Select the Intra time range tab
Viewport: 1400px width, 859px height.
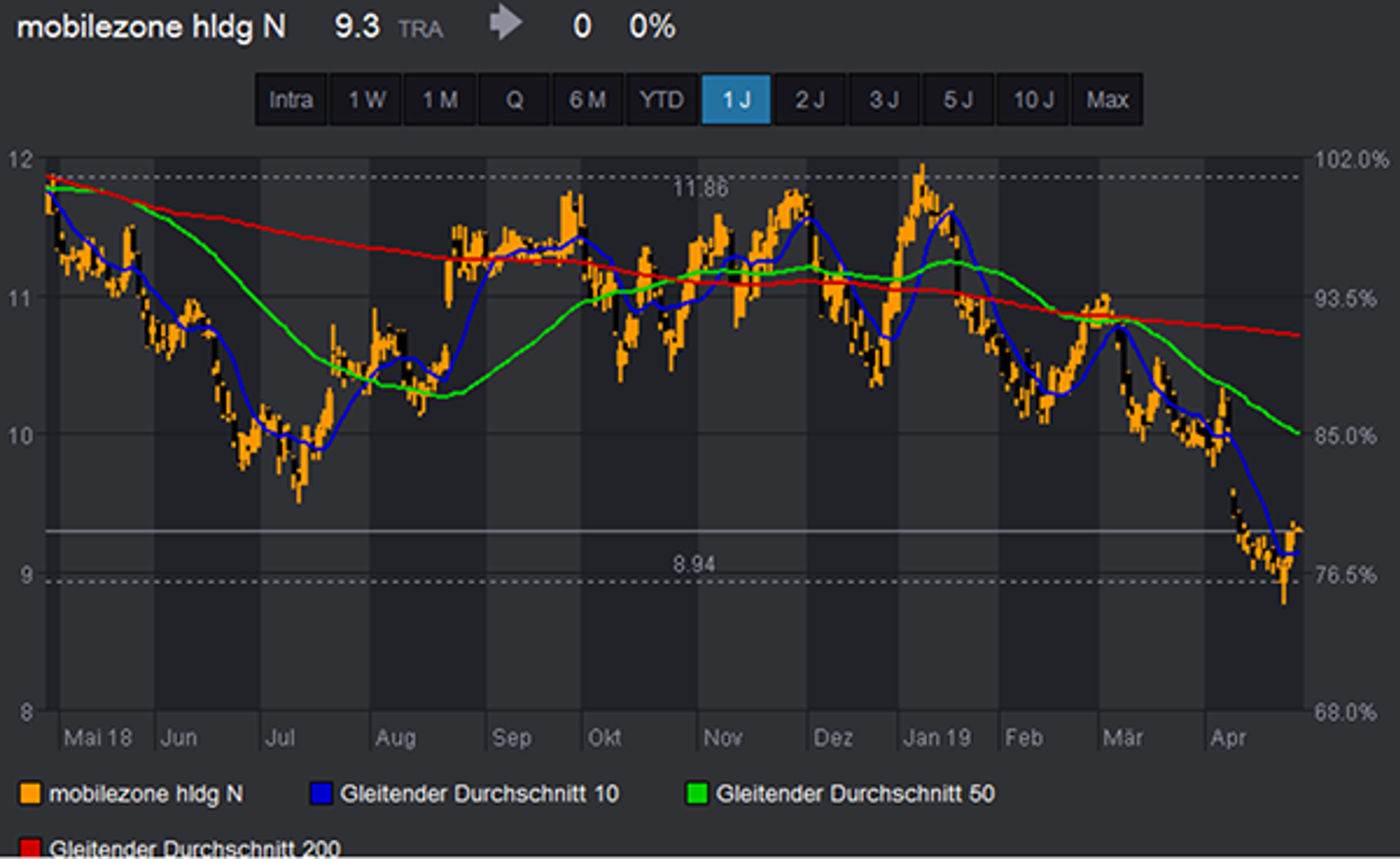pyautogui.click(x=290, y=100)
